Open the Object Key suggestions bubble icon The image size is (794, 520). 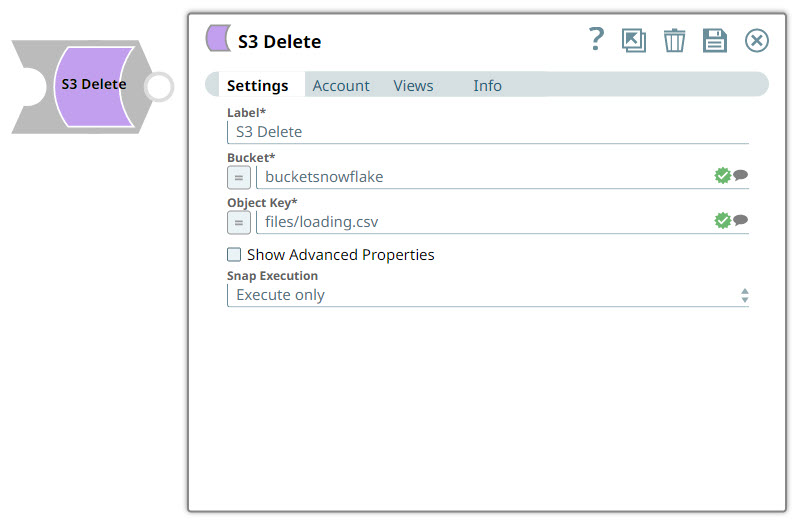(740, 221)
